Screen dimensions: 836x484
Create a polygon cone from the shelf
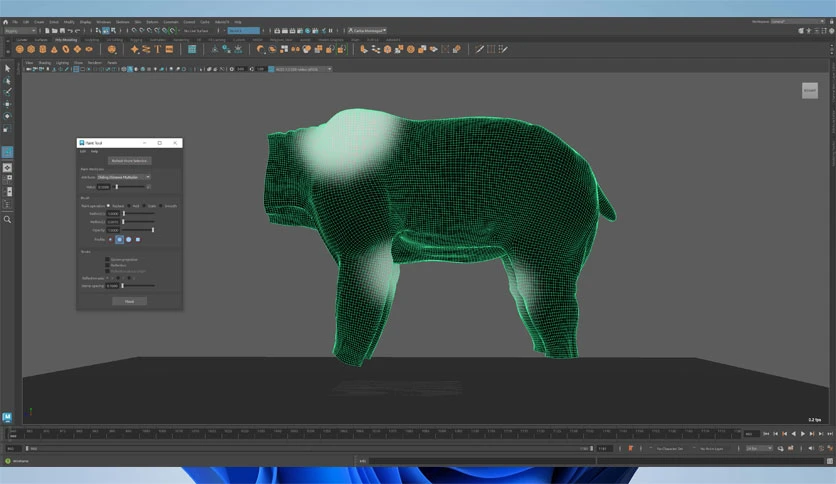pyautogui.click(x=54, y=49)
